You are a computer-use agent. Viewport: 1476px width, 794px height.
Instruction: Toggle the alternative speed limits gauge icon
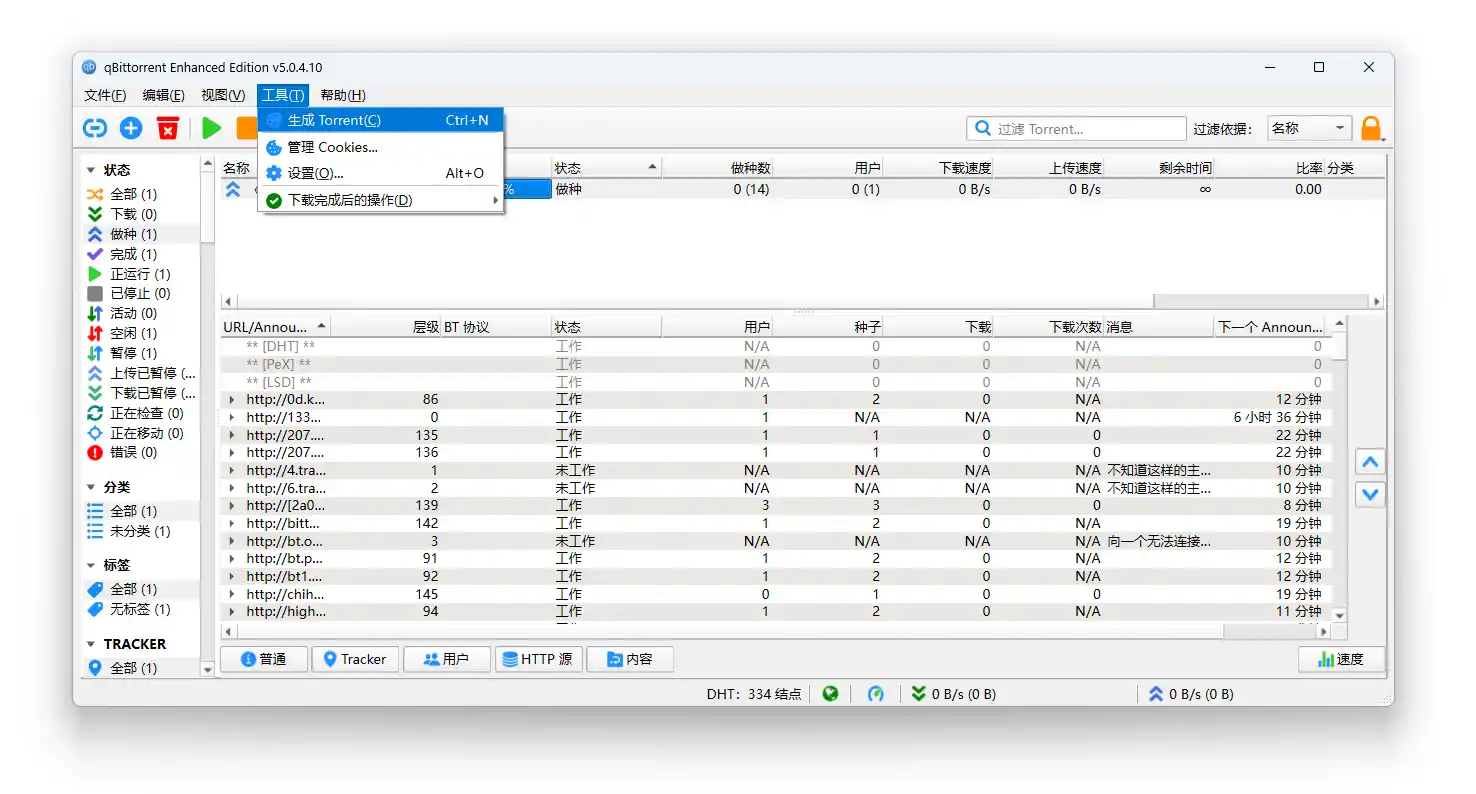pos(876,693)
